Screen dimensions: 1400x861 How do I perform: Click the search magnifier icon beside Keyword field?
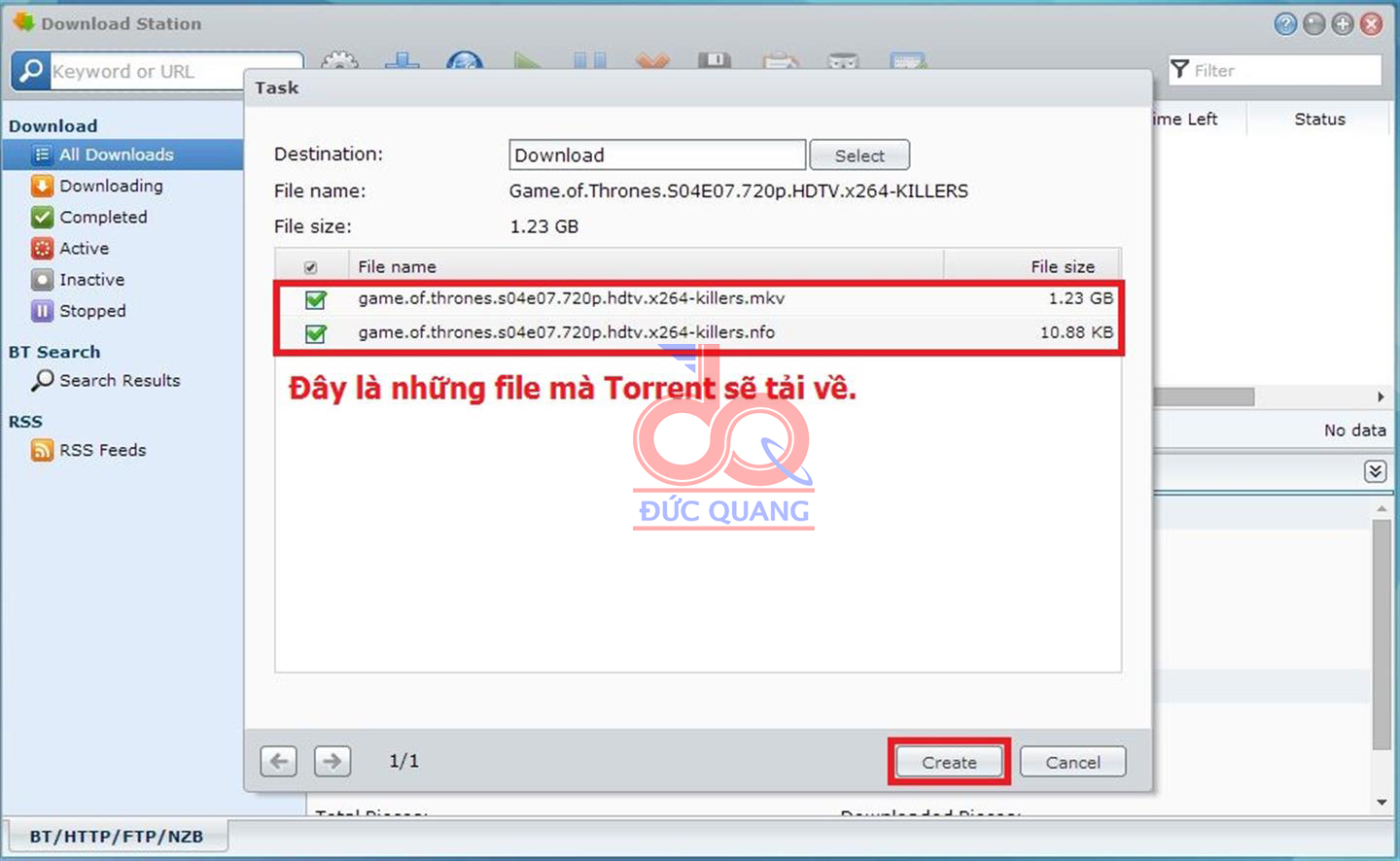(x=31, y=71)
